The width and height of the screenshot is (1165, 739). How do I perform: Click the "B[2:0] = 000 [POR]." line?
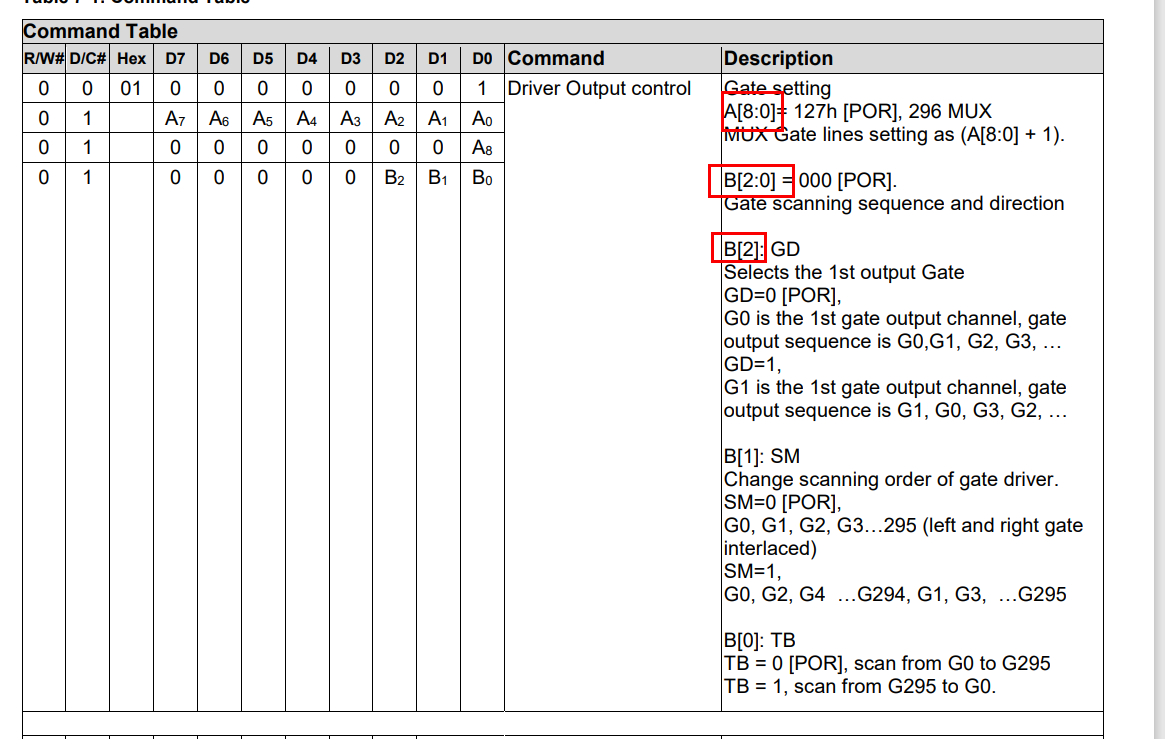click(x=811, y=180)
